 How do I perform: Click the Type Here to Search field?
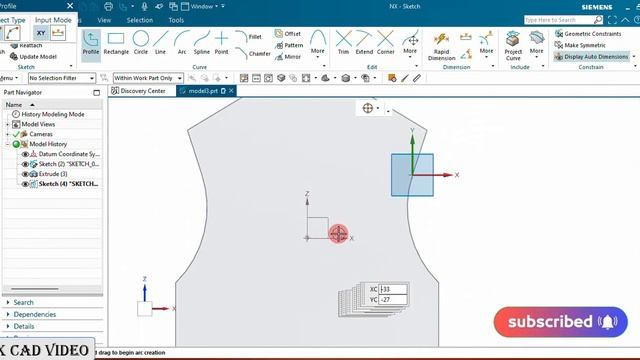click(x=559, y=20)
